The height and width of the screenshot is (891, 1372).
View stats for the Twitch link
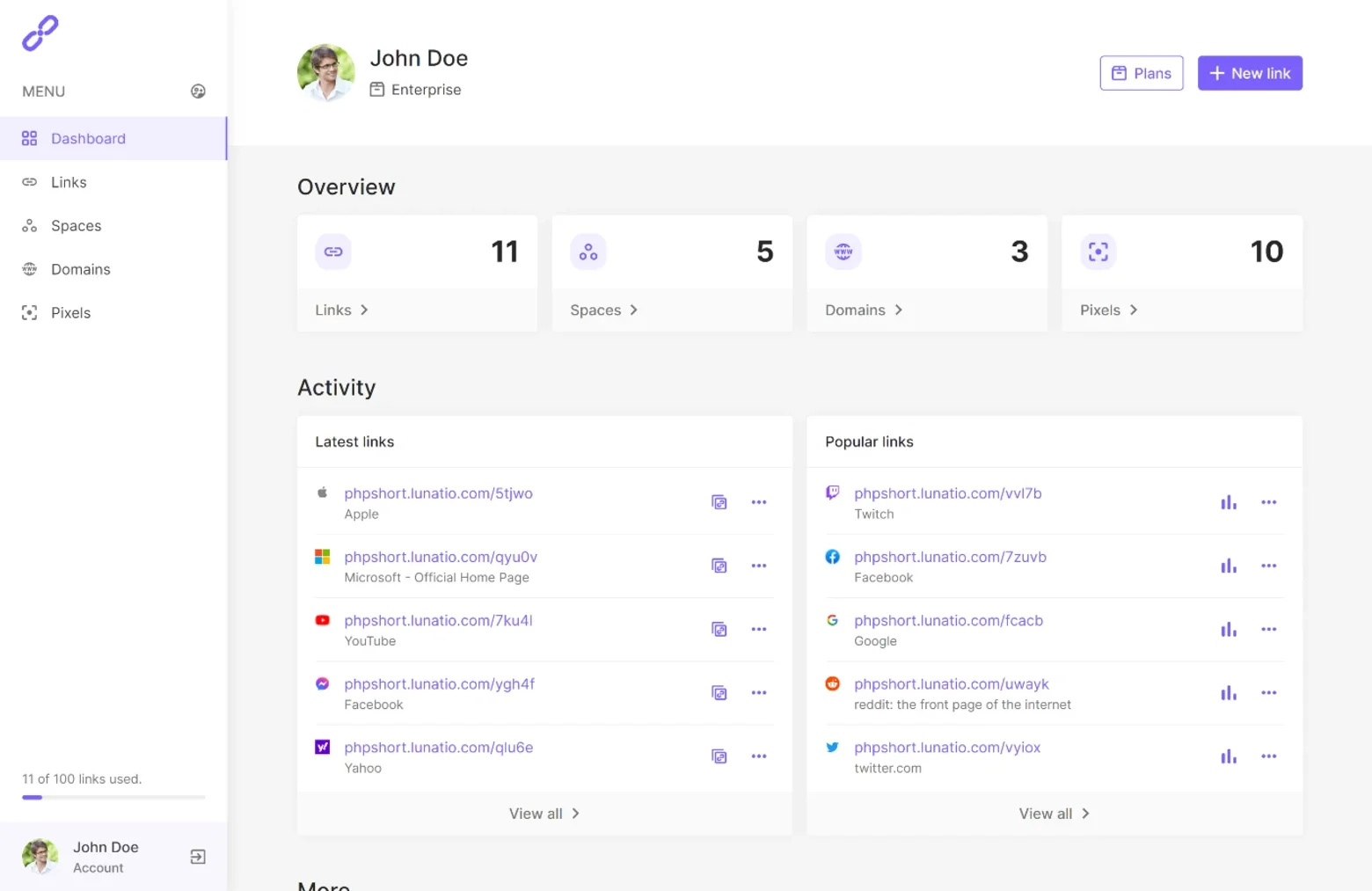point(1229,502)
